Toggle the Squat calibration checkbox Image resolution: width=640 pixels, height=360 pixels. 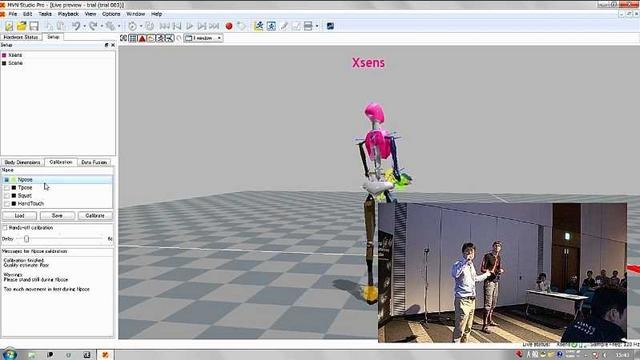tap(7, 196)
